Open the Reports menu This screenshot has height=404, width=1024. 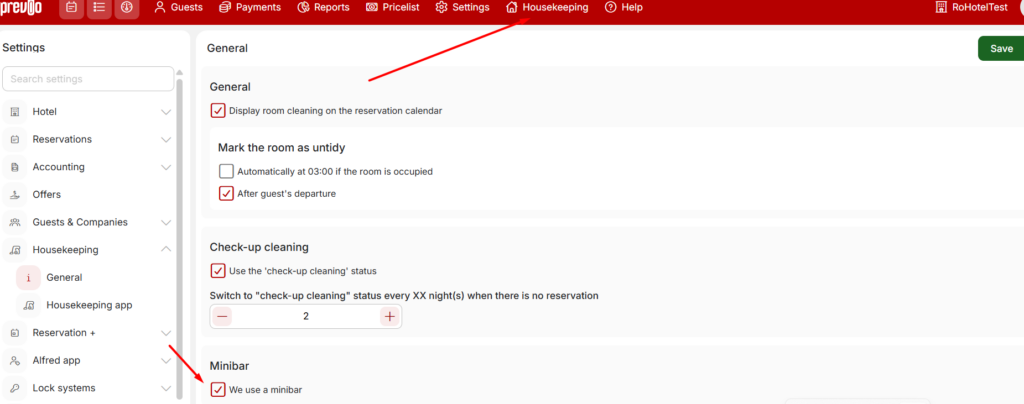(323, 7)
